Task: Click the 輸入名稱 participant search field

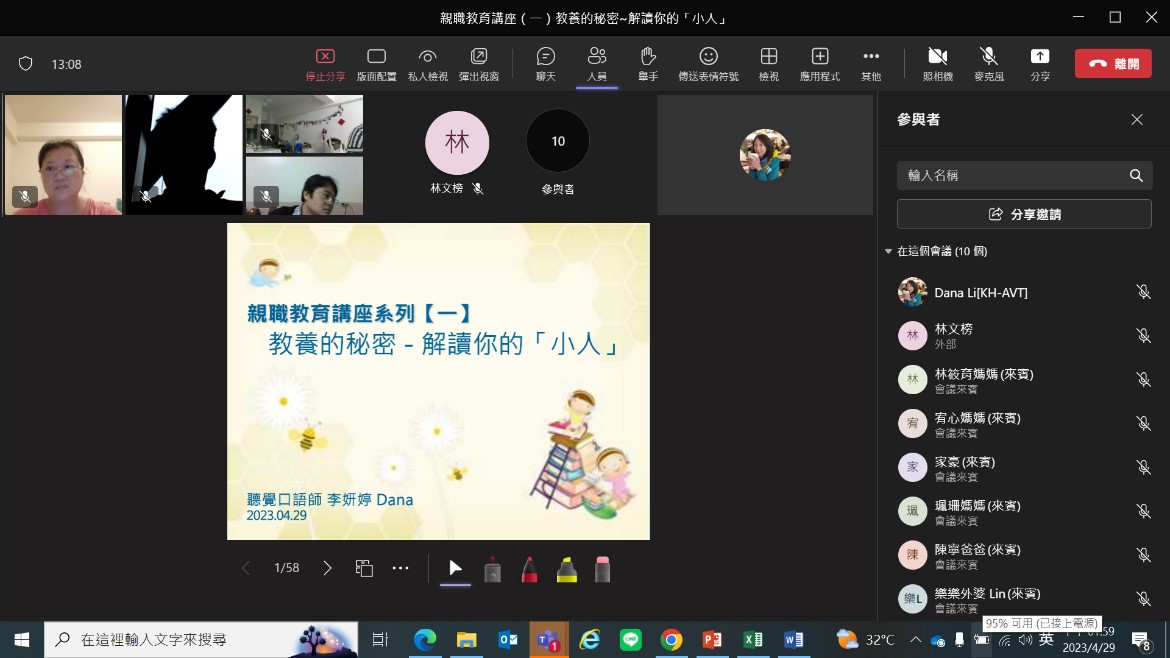Action: pyautogui.click(x=1010, y=175)
